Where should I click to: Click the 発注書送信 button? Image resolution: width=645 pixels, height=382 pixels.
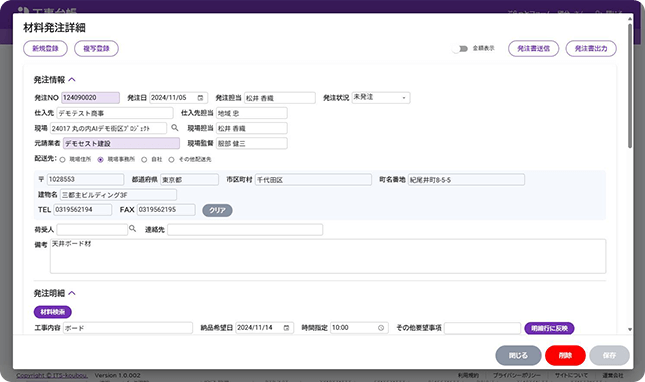click(534, 49)
